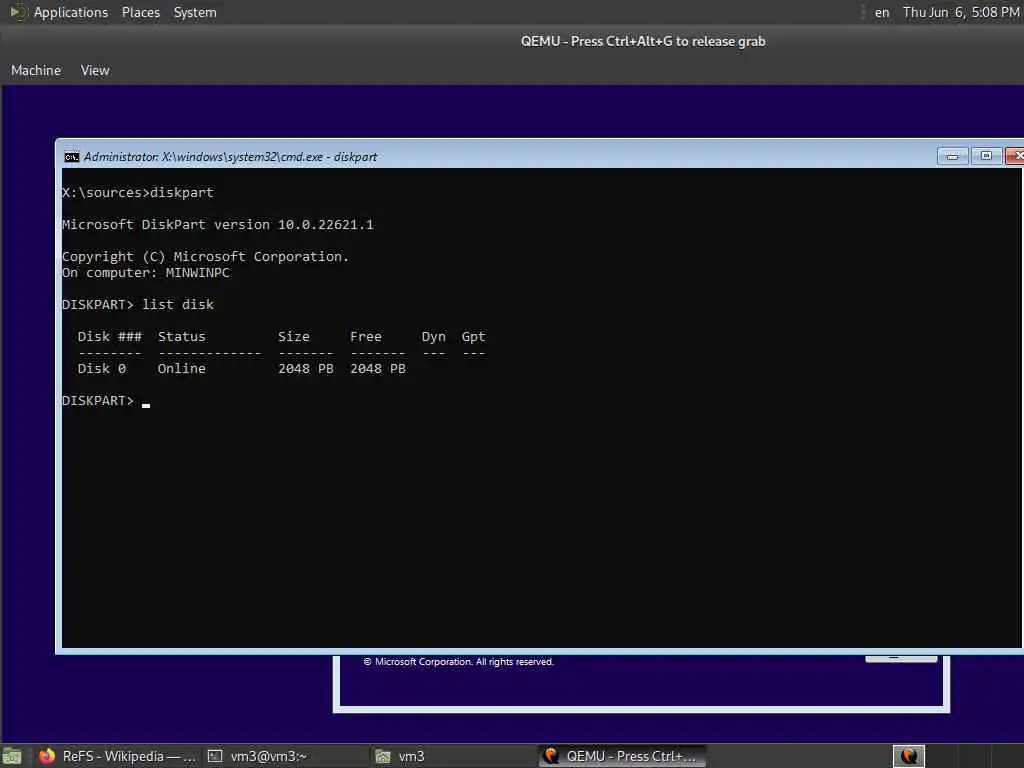Click the 2048 PB value under Size
1024x768 pixels.
tap(306, 369)
